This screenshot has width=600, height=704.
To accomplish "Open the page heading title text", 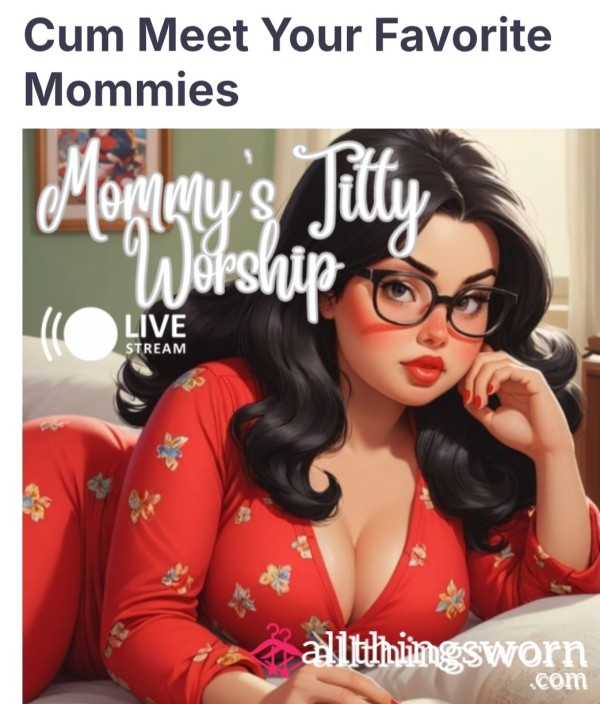I will (287, 62).
